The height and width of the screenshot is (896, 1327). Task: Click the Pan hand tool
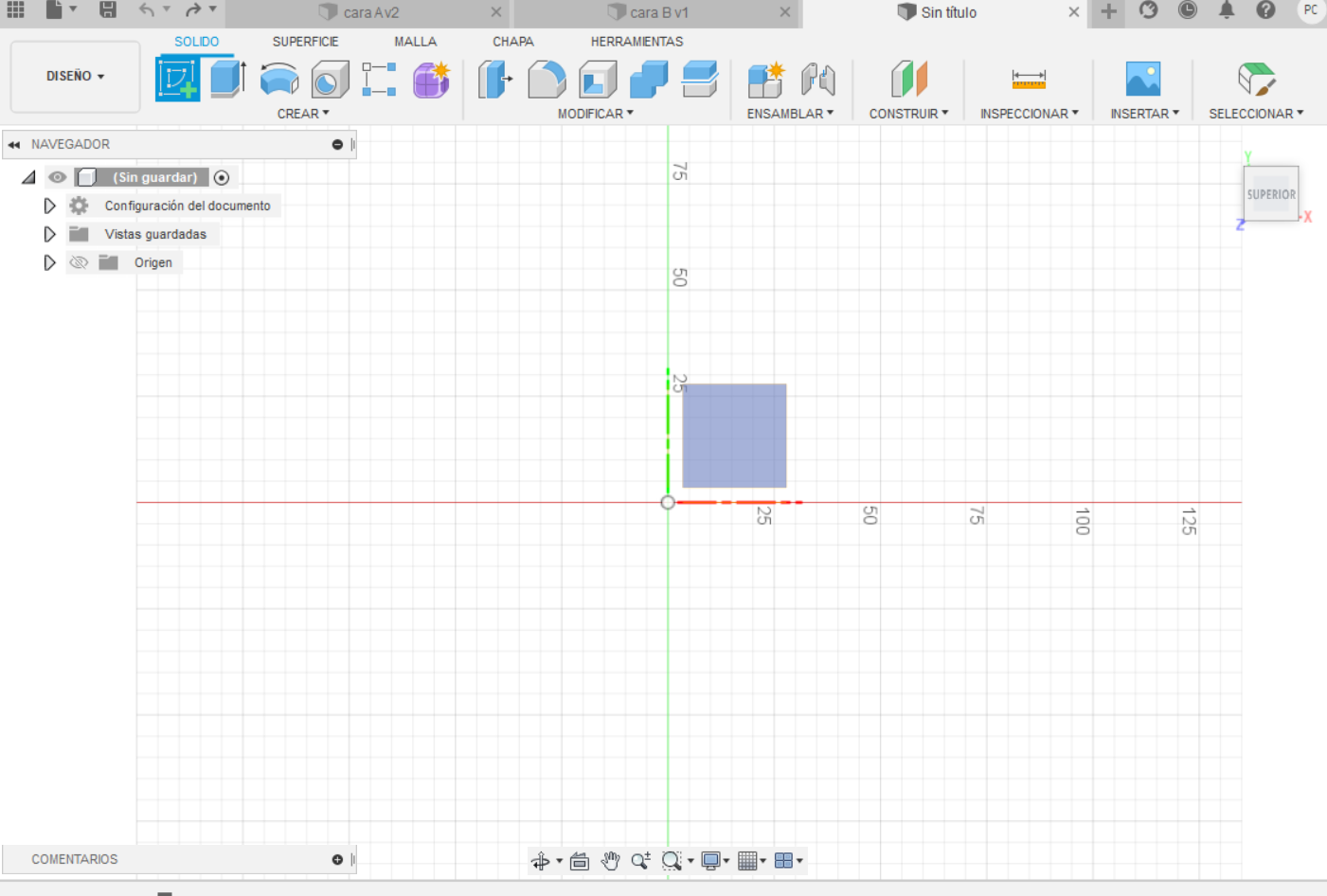[610, 861]
